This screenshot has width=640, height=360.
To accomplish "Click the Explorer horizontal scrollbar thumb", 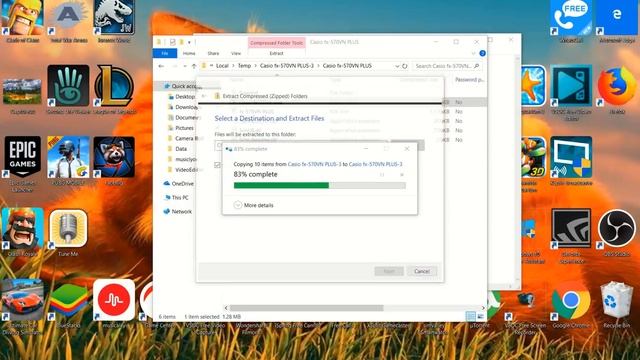I will coord(307,308).
